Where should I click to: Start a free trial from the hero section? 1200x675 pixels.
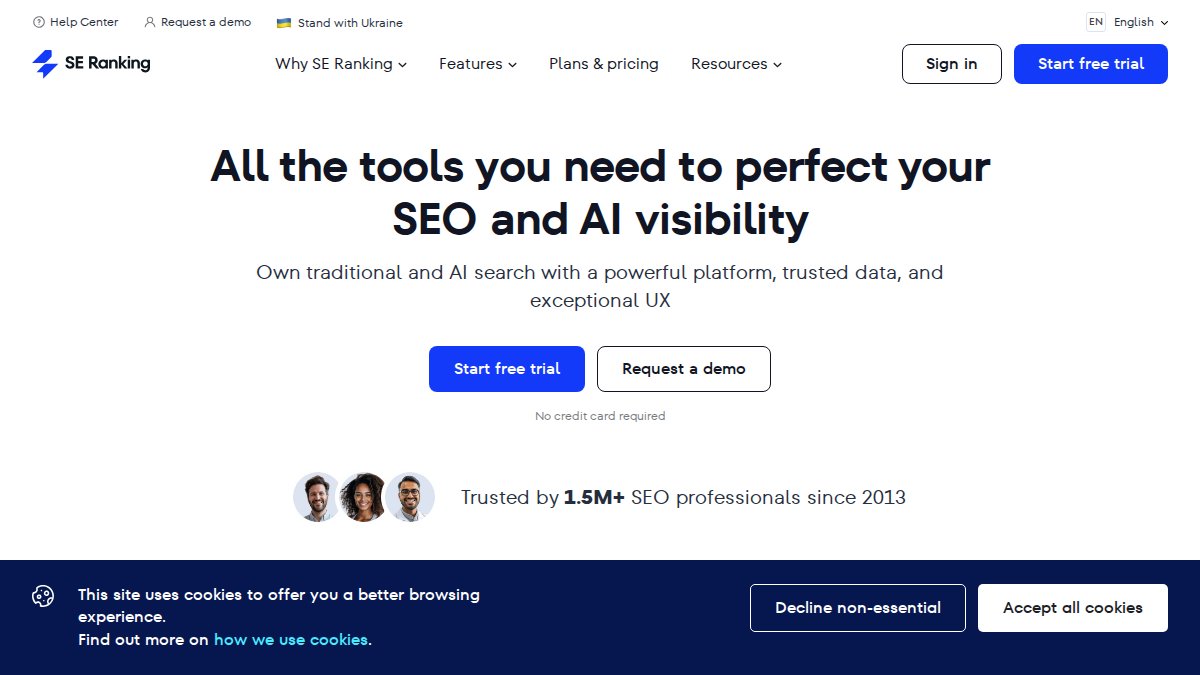coord(506,368)
